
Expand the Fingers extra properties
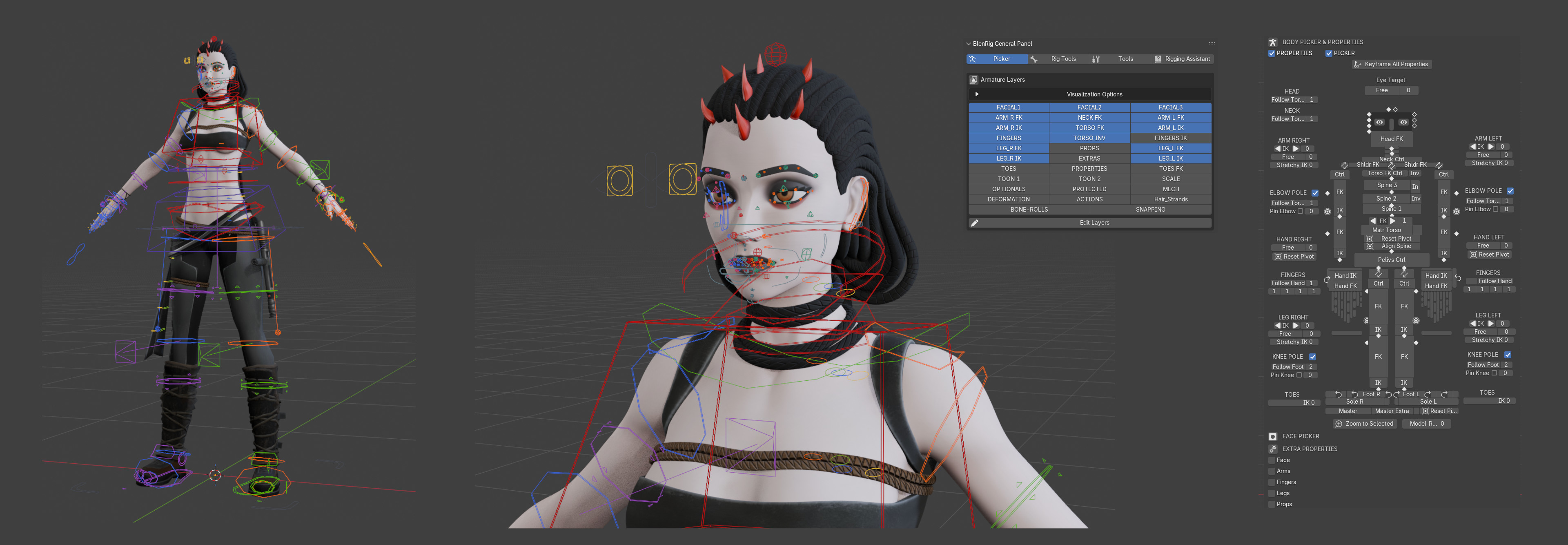point(1272,482)
